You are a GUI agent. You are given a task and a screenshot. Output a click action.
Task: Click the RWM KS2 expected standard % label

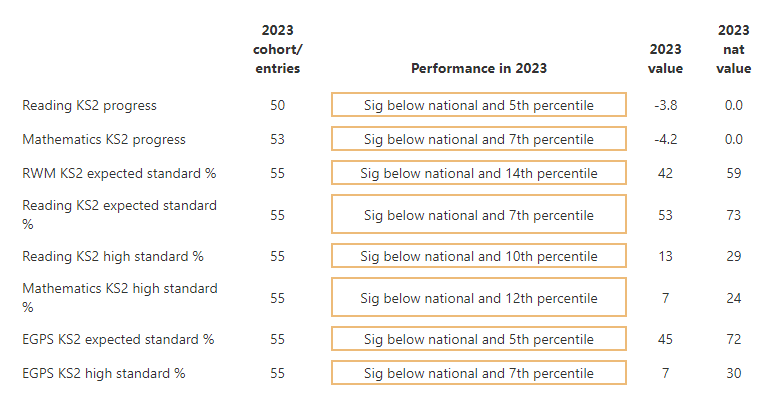(119, 173)
